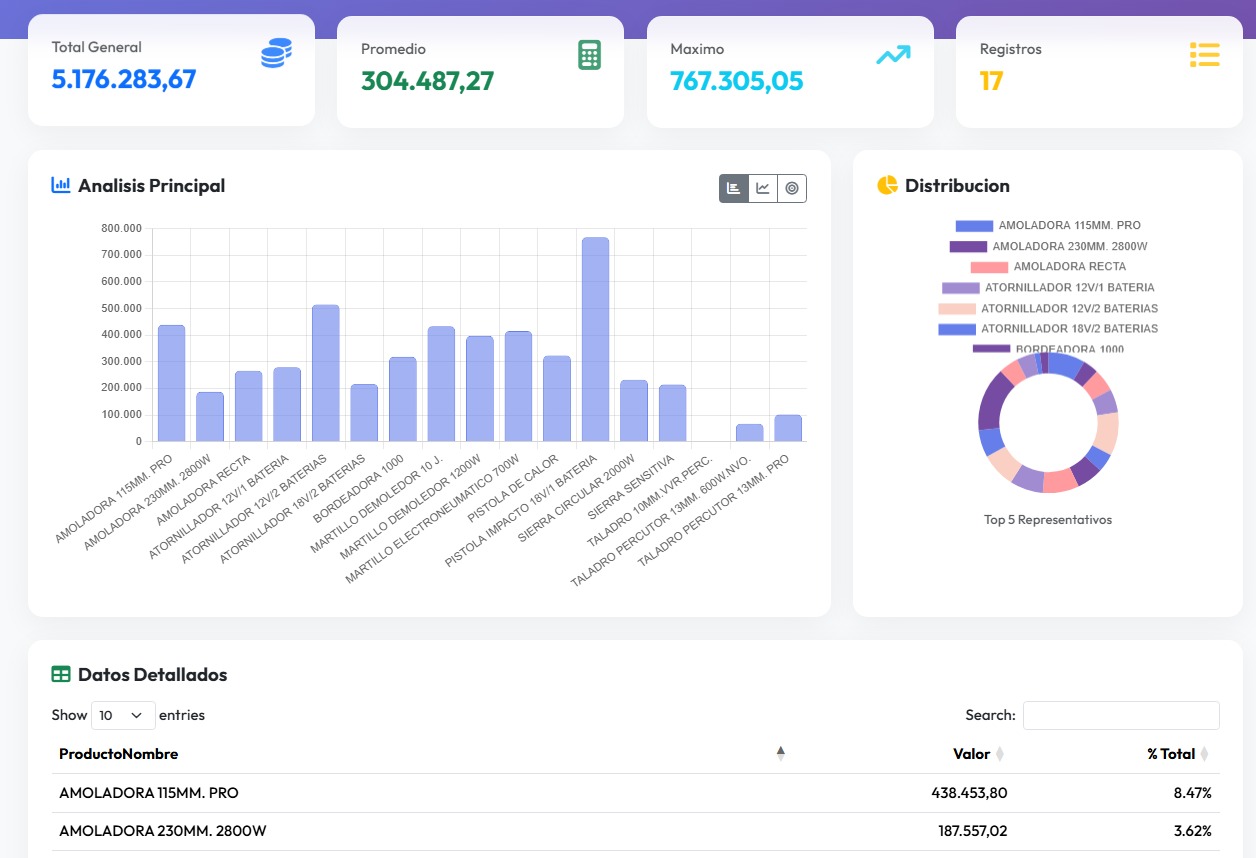Click the Search input field
This screenshot has width=1256, height=858.
click(1120, 715)
